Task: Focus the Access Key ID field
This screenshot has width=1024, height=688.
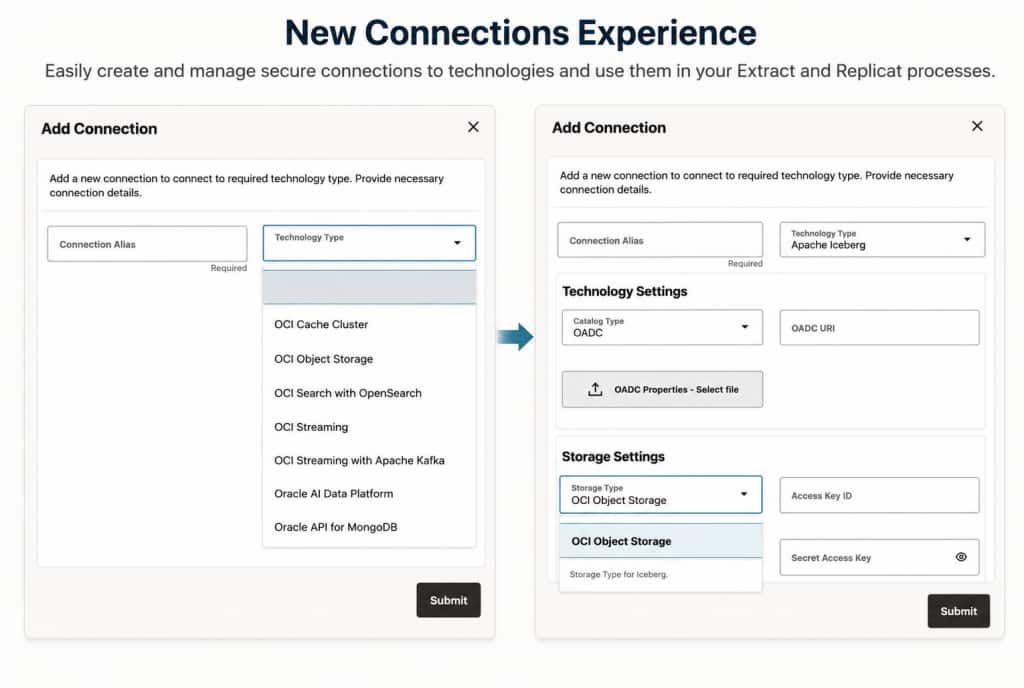Action: pos(880,495)
